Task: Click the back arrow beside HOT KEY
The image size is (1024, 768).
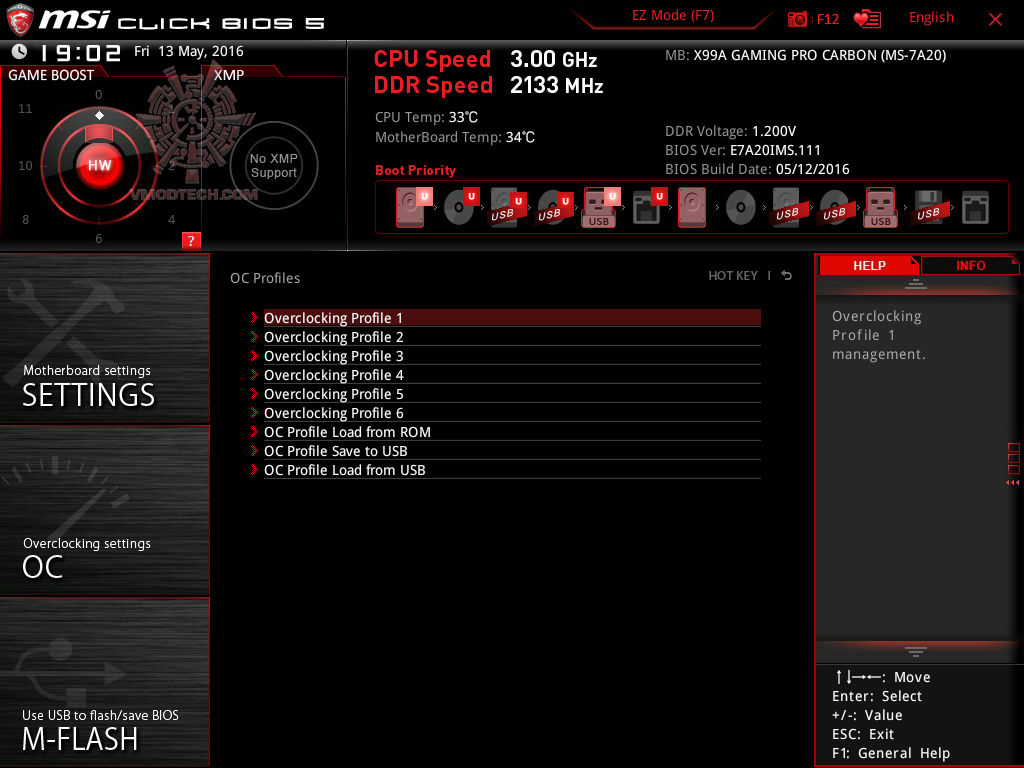Action: (x=787, y=276)
